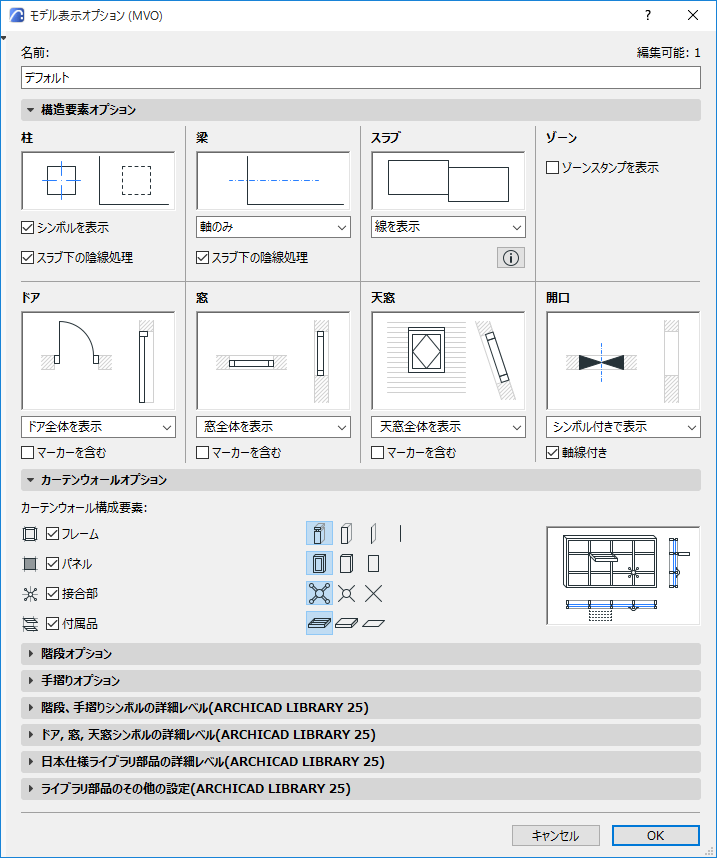This screenshot has height=858, width=717.
Task: Open the 線を表示 slab dropdown
Action: coord(448,227)
